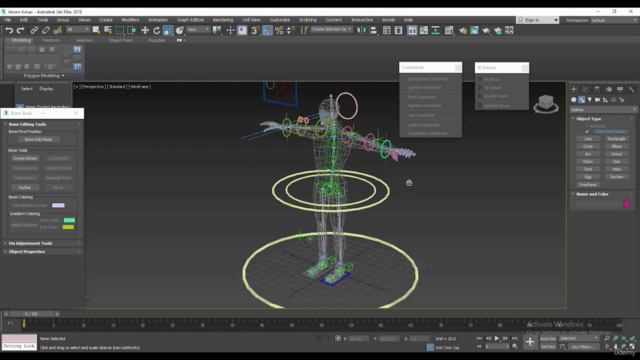Open the Utilities wrench tab
The width and height of the screenshot is (640, 360).
pyautogui.click(x=631, y=89)
